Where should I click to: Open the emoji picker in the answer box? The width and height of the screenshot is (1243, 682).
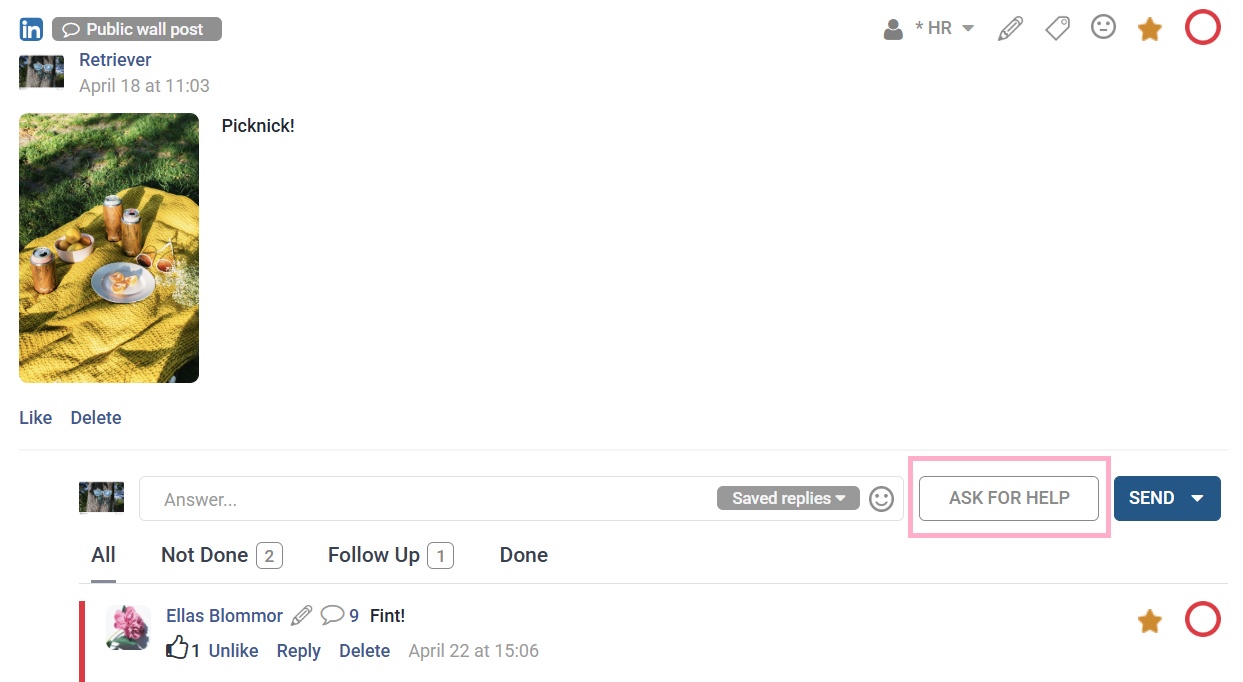[881, 498]
